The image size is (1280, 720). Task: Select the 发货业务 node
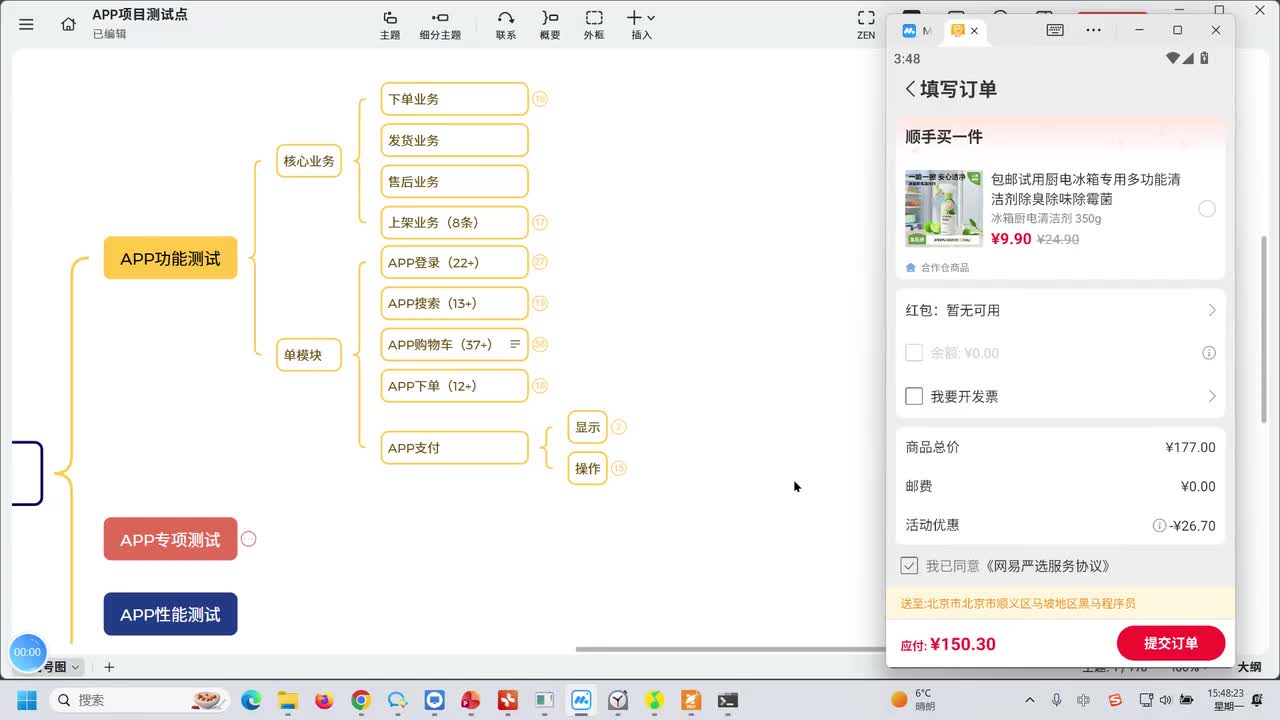[454, 140]
